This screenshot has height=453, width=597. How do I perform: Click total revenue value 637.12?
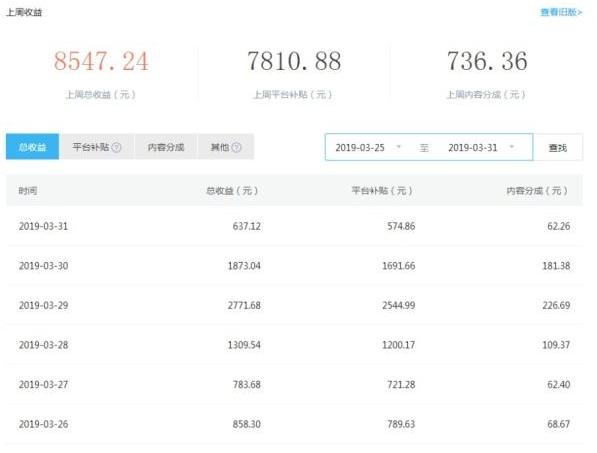pyautogui.click(x=247, y=226)
